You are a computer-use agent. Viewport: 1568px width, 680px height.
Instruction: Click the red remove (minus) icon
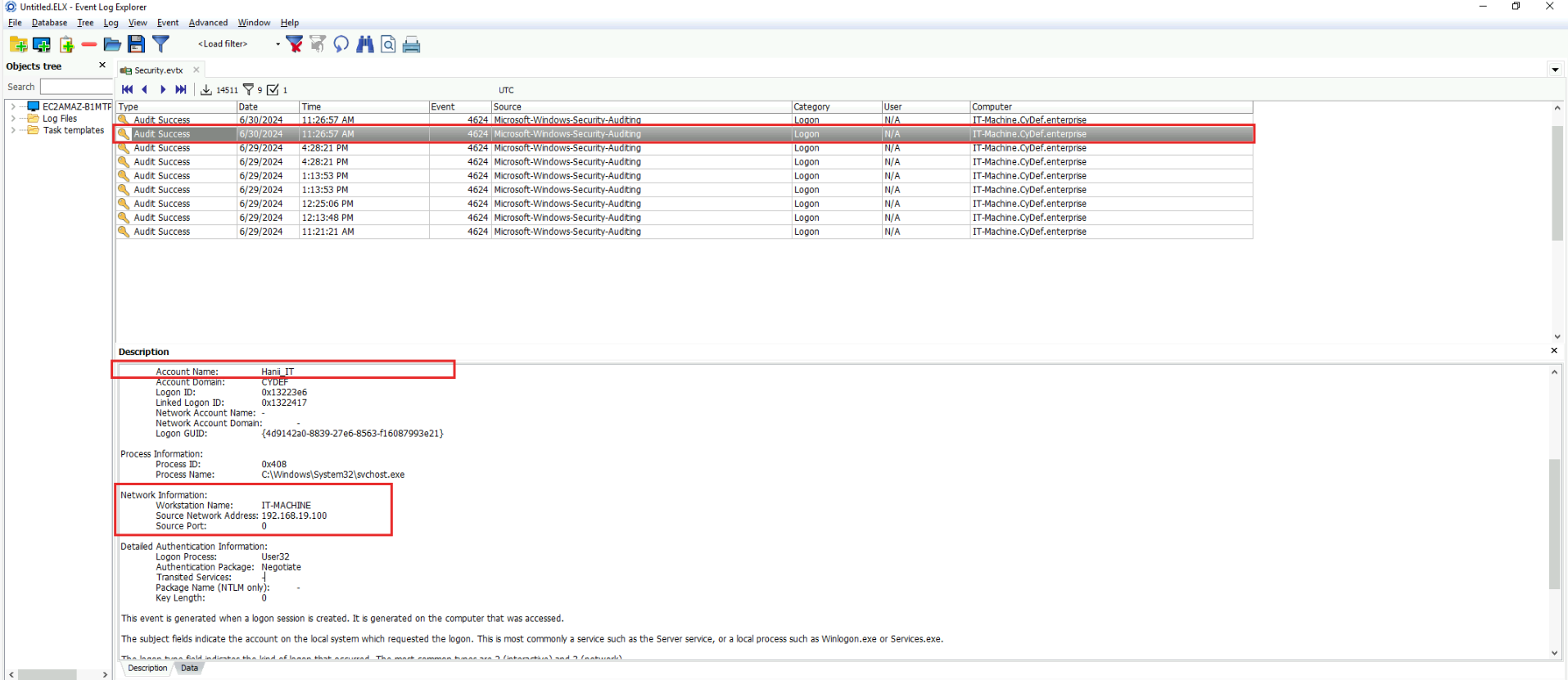(x=89, y=44)
